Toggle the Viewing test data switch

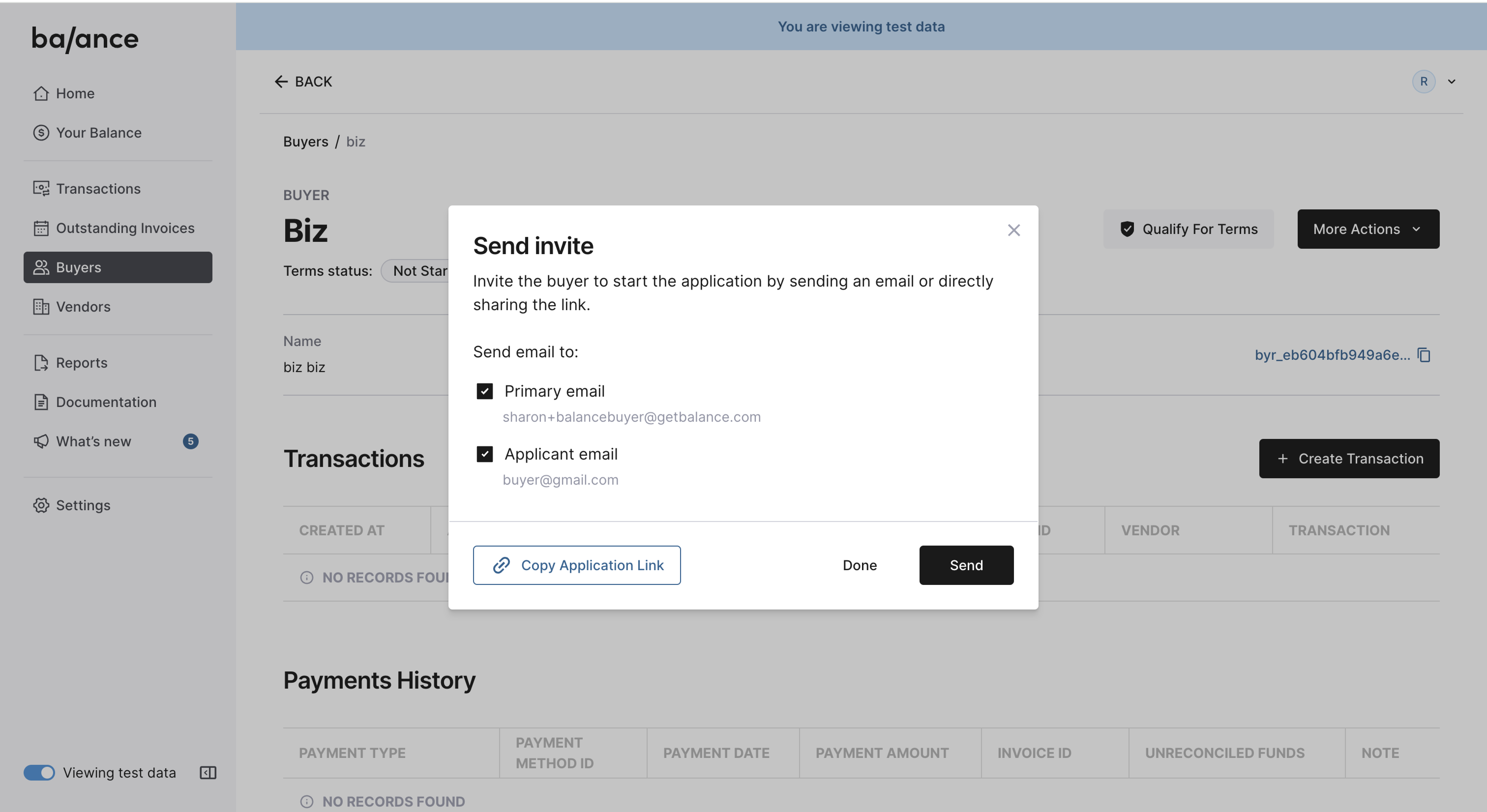pos(39,772)
